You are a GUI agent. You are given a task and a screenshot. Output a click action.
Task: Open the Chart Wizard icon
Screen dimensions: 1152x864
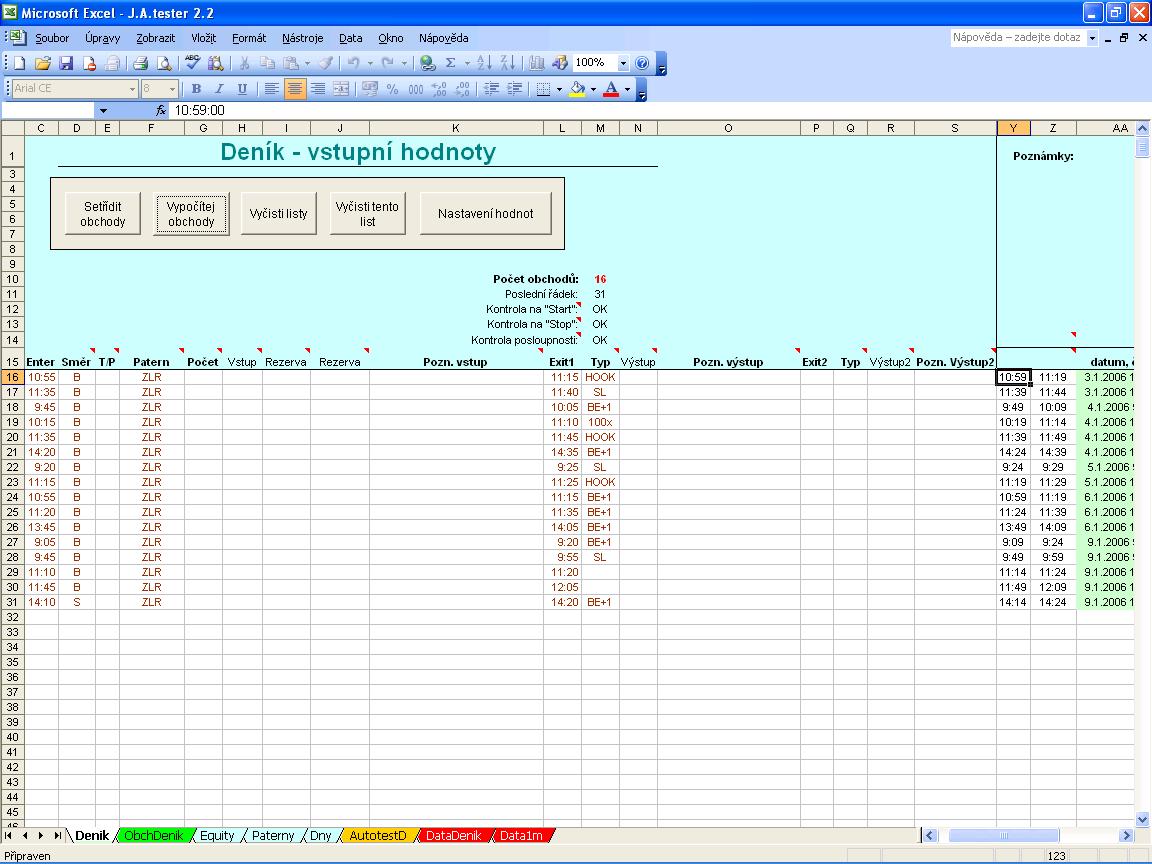coord(537,63)
